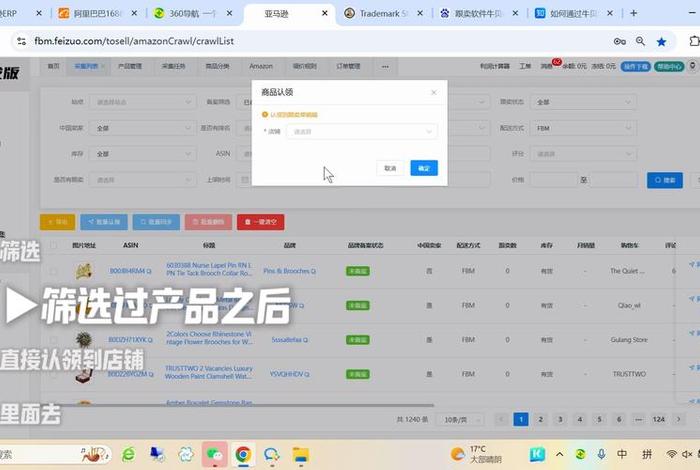Click the 取消 button in the dialog
This screenshot has height=470, width=700.
tap(390, 168)
